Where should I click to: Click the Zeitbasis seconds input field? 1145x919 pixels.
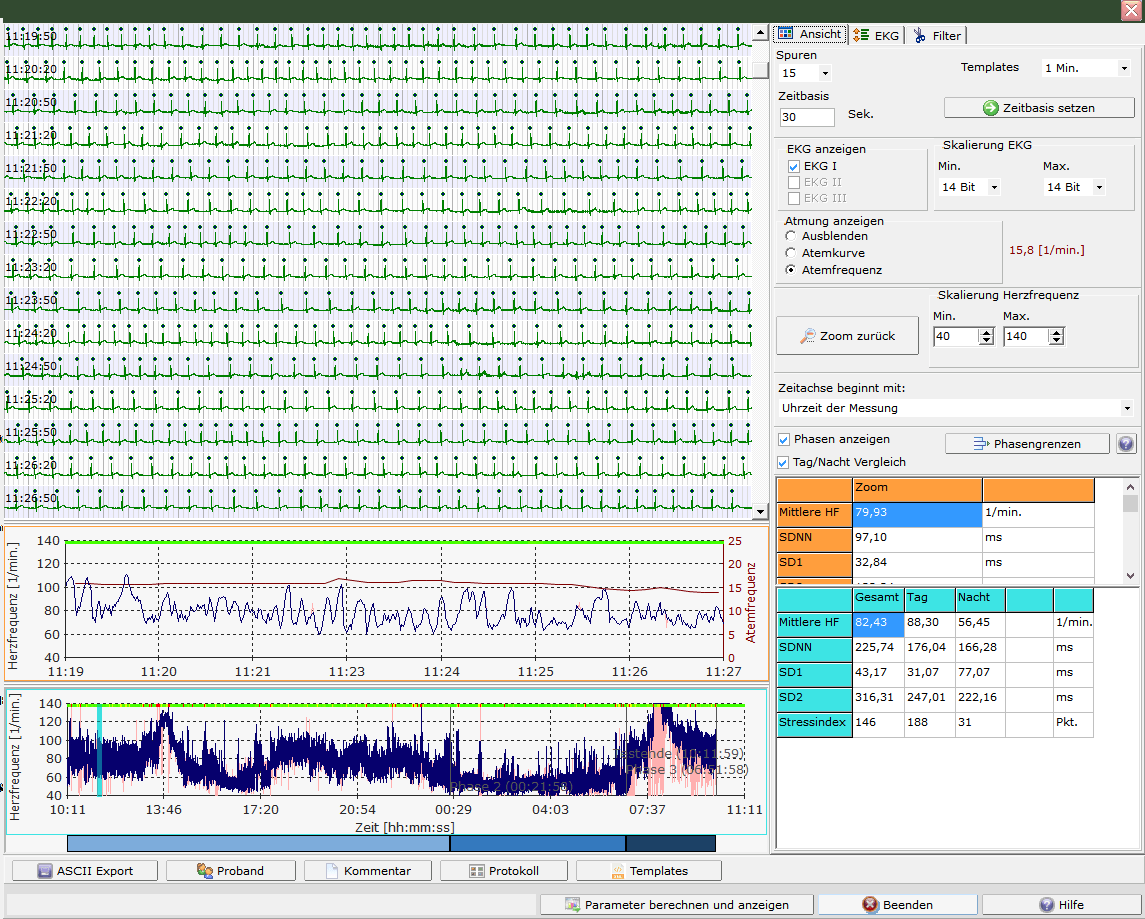pos(806,117)
